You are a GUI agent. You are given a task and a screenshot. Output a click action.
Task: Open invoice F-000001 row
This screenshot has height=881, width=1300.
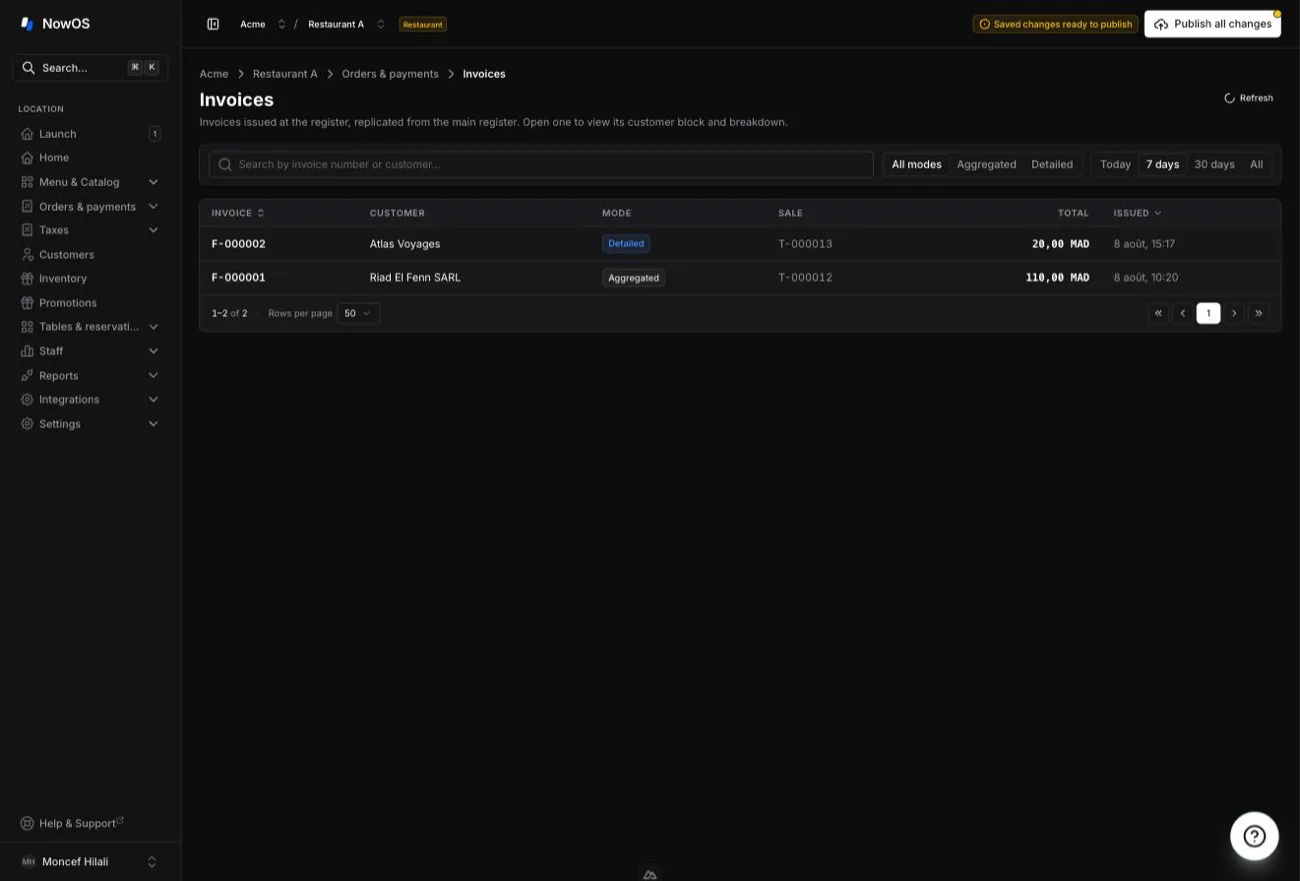click(x=740, y=278)
